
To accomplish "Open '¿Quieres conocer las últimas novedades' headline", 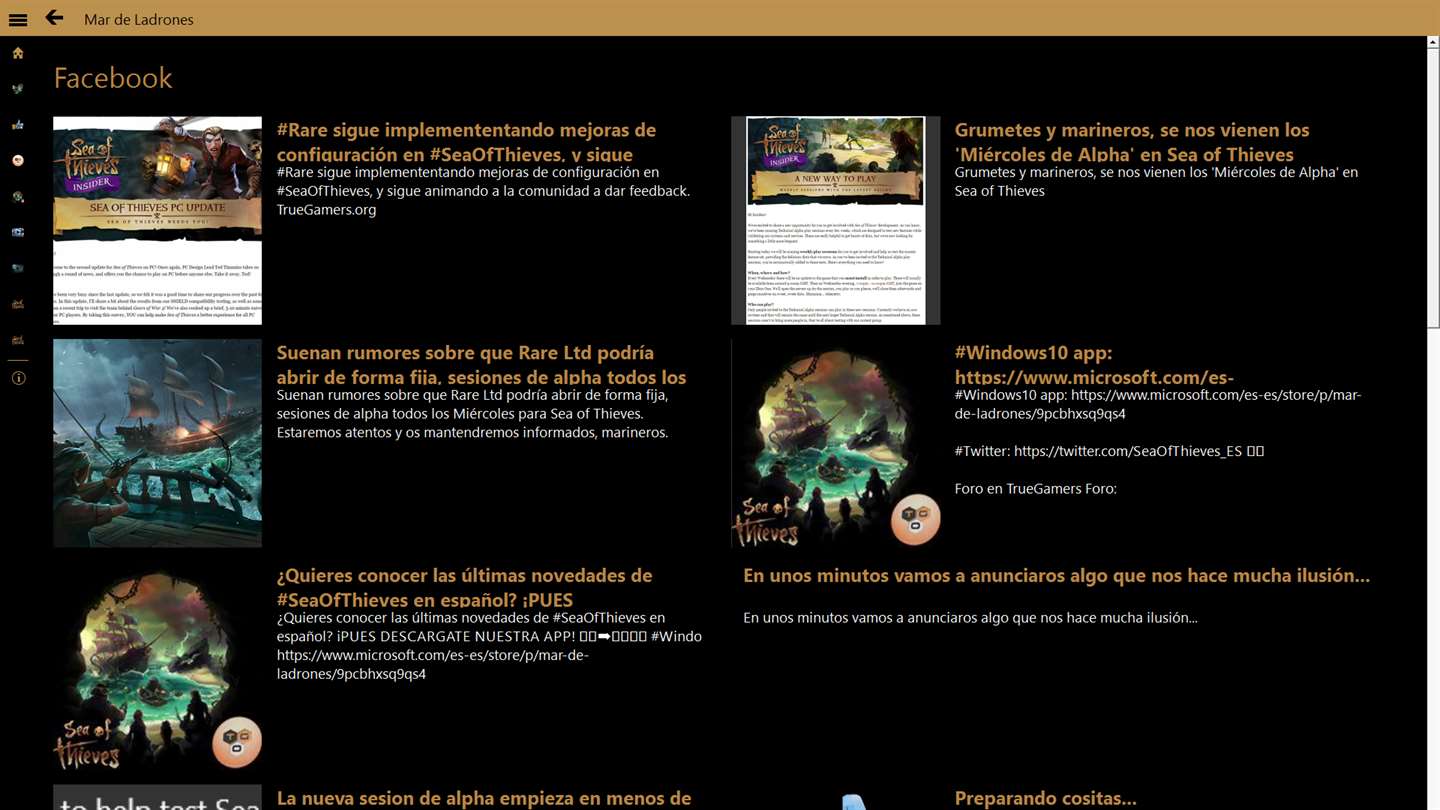I will click(x=464, y=588).
